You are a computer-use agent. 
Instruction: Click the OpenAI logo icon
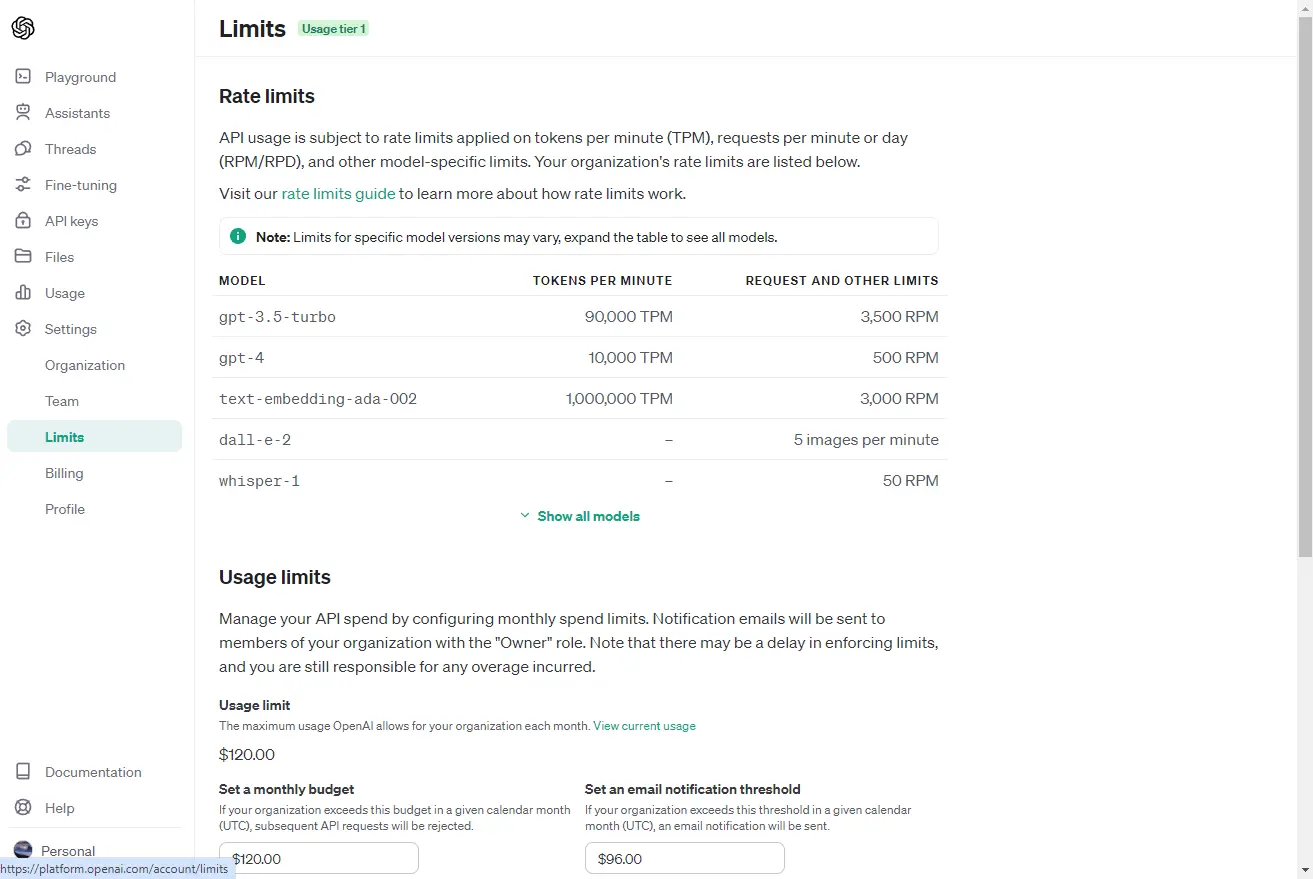pos(23,28)
